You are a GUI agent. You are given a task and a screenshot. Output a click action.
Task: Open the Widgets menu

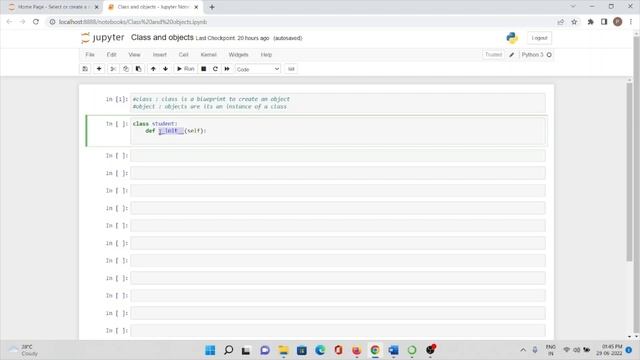[238, 55]
